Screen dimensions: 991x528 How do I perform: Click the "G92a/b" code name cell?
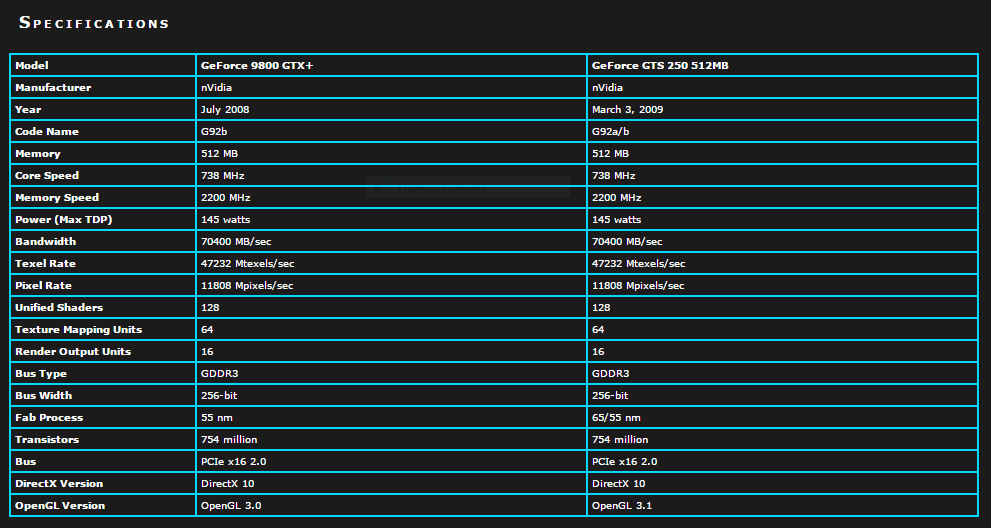[x=611, y=132]
